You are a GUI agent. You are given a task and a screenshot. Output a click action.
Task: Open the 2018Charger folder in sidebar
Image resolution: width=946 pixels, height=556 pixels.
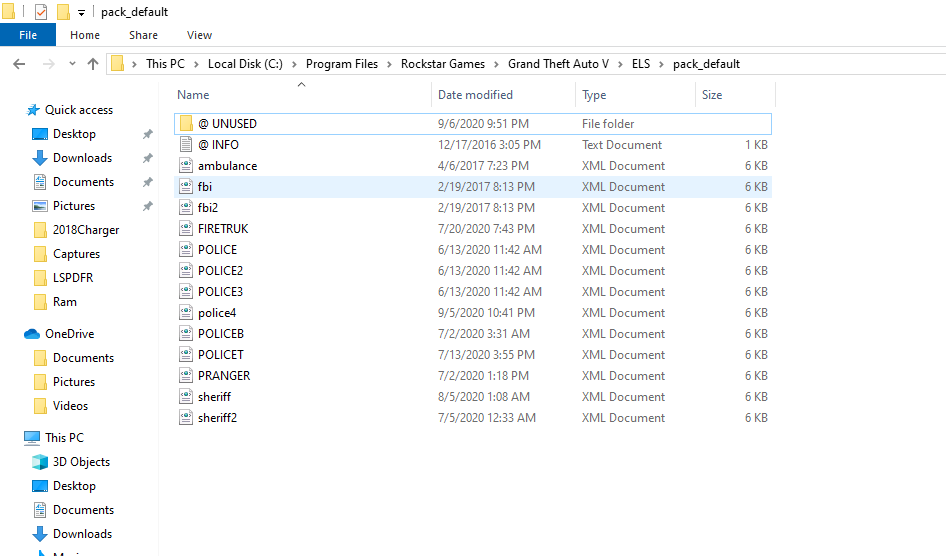coord(86,230)
